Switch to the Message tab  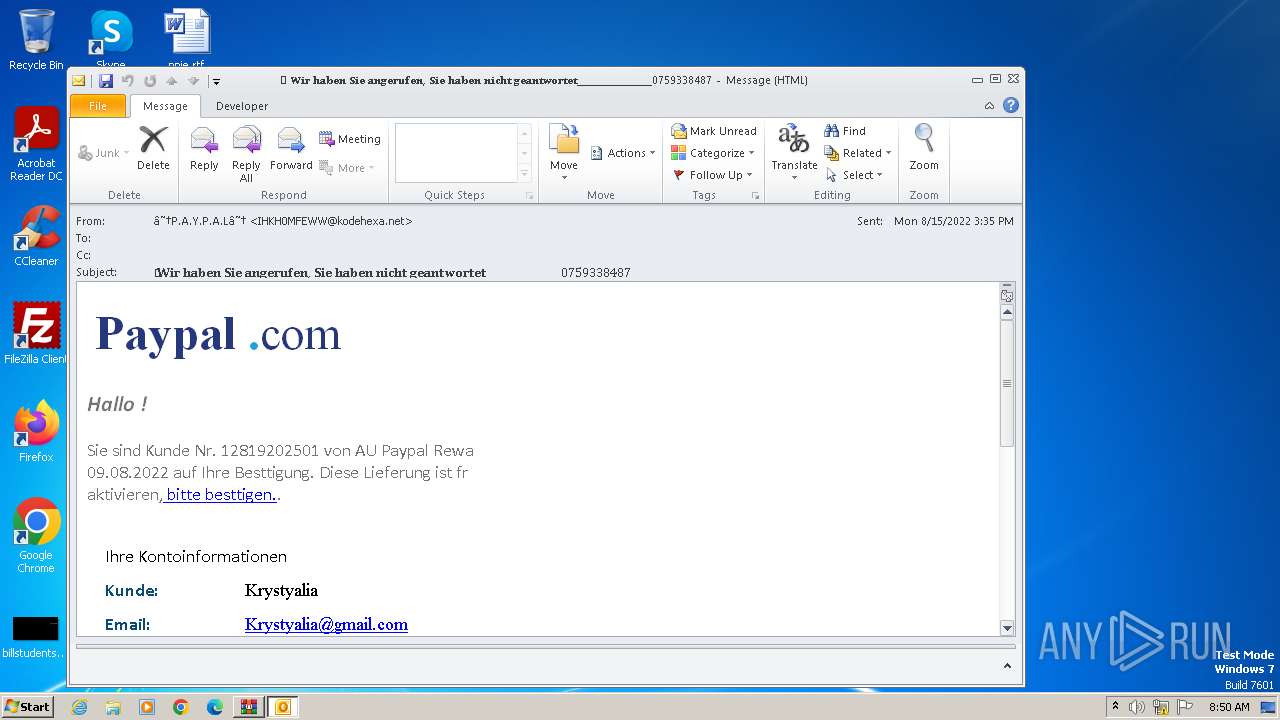[x=165, y=106]
